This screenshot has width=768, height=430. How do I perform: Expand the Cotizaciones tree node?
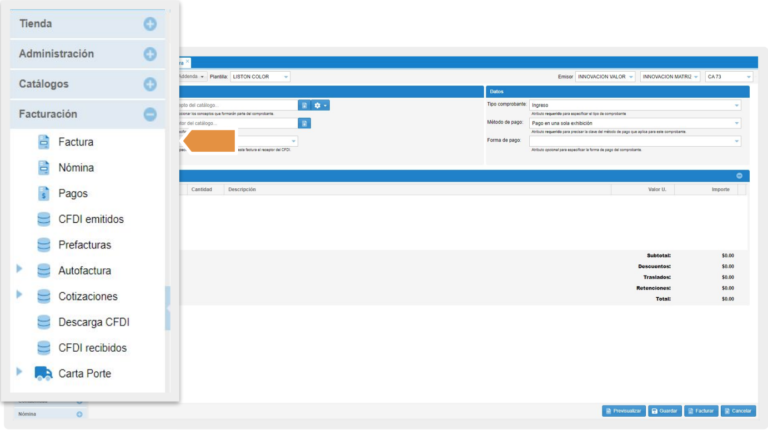point(19,296)
